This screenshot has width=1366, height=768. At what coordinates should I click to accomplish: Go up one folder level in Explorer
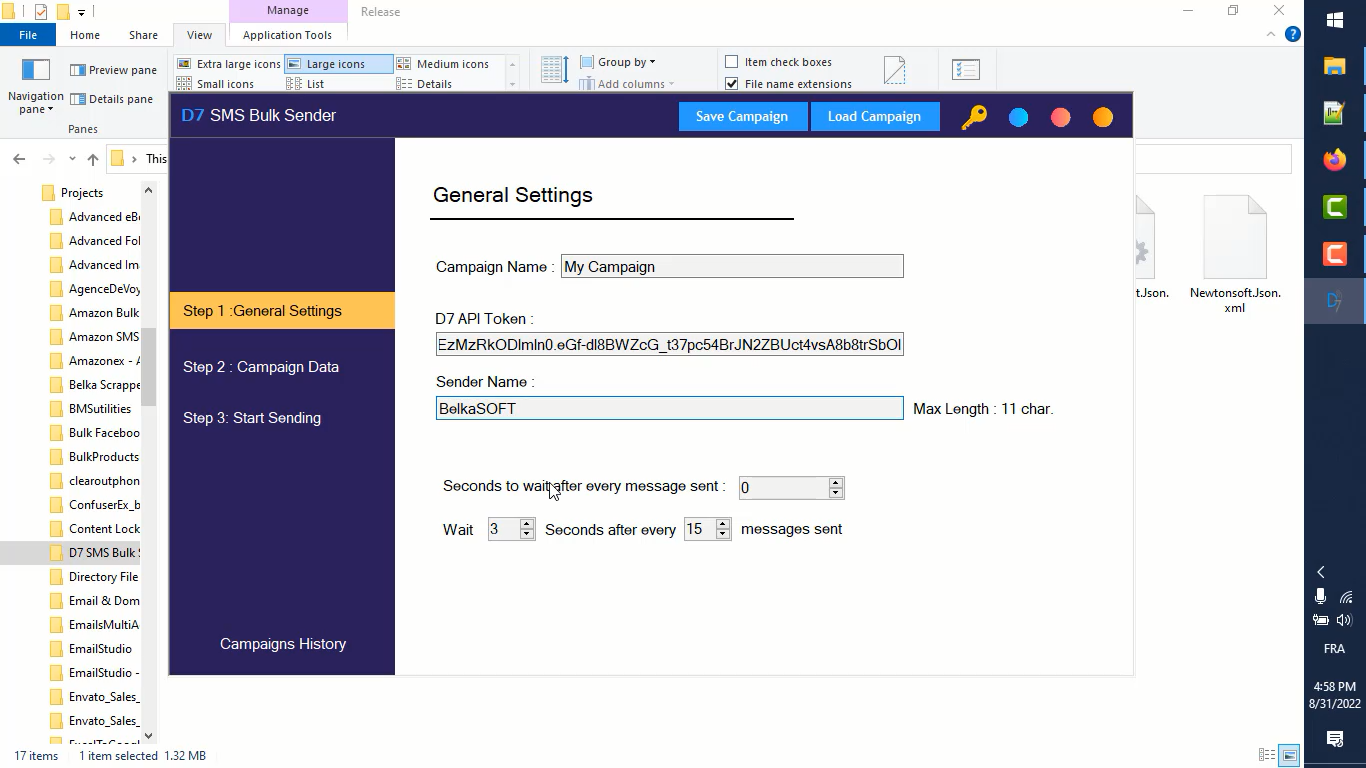point(93,159)
